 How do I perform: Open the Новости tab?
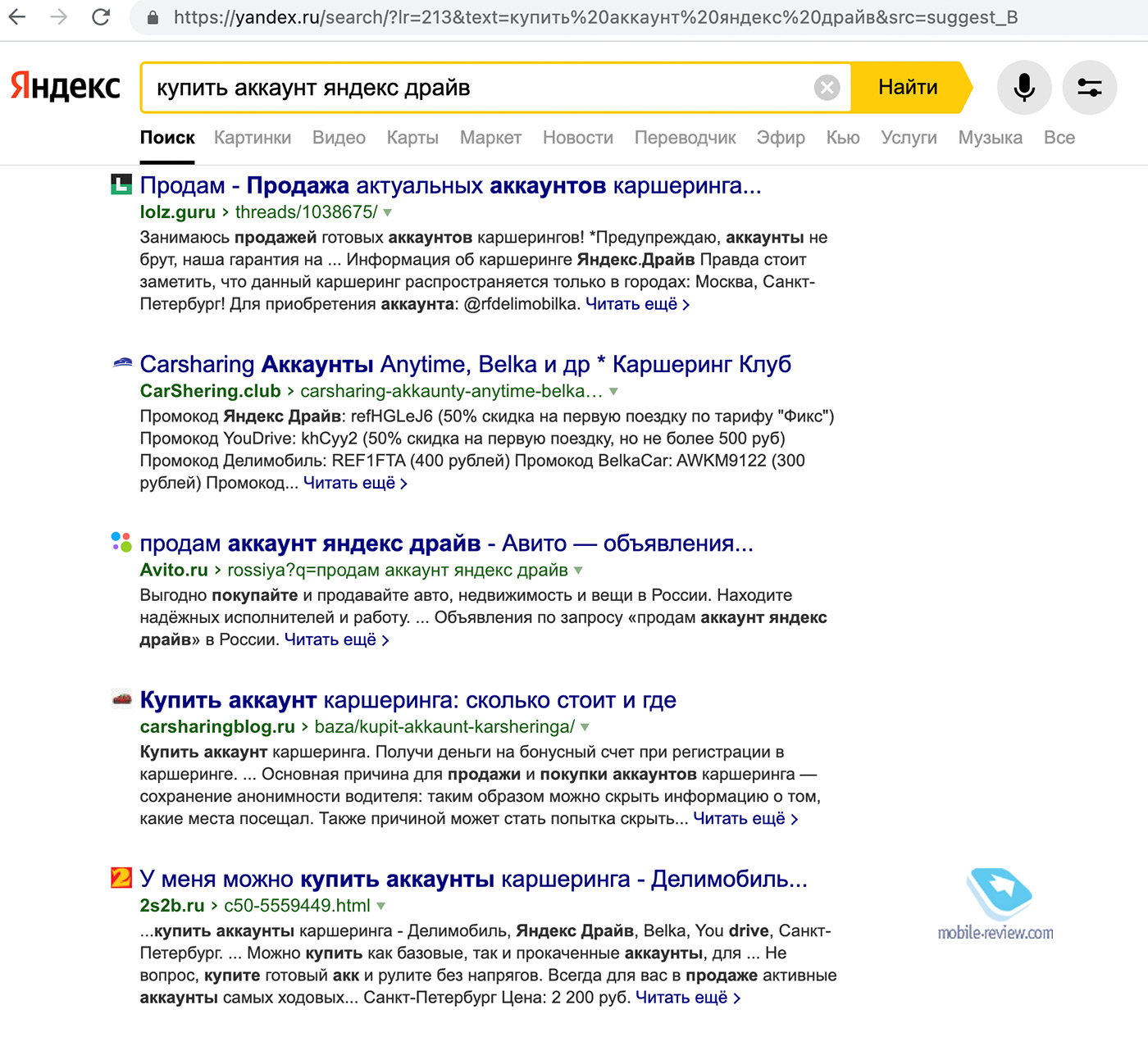(x=578, y=138)
